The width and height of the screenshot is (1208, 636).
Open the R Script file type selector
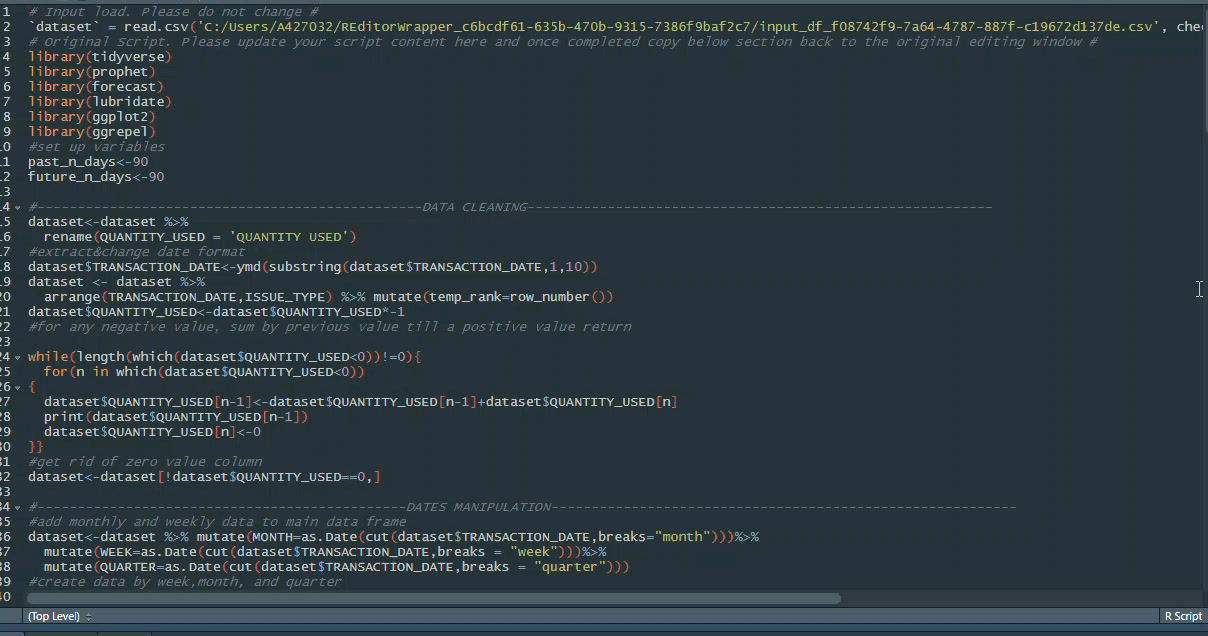point(1182,617)
